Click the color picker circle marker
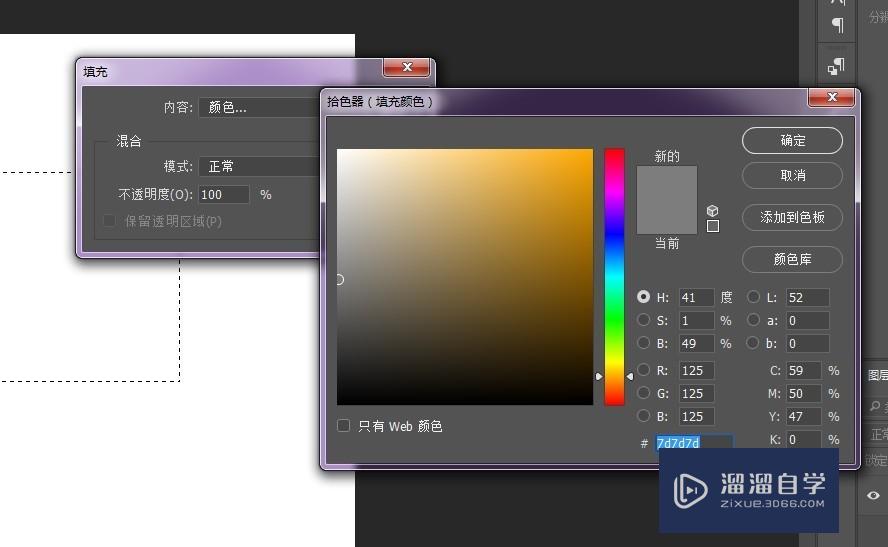This screenshot has height=547, width=888. 340,279
